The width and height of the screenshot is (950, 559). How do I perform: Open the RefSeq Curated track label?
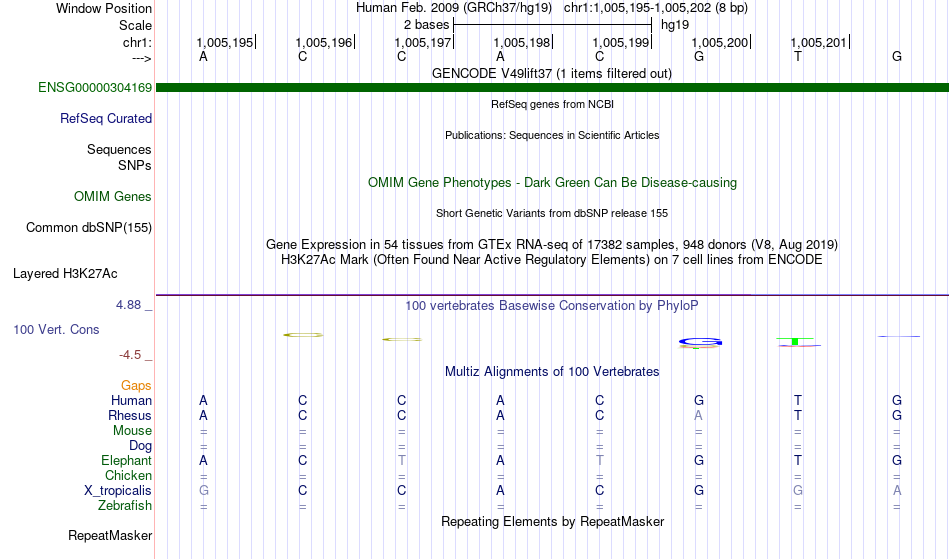[x=105, y=119]
